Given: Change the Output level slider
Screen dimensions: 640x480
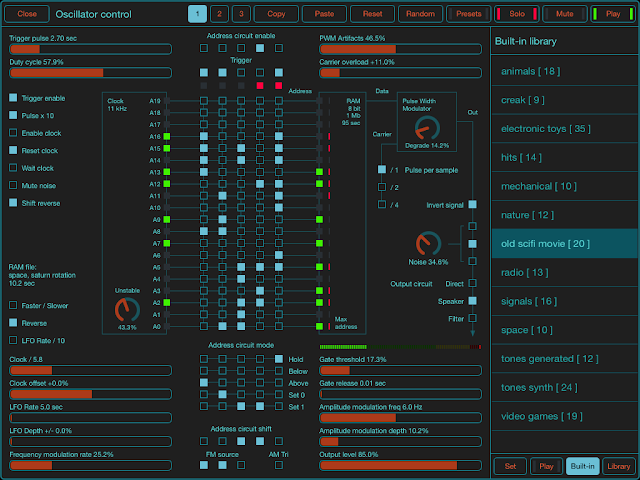Looking at the screenshot, I should pyautogui.click(x=400, y=465).
